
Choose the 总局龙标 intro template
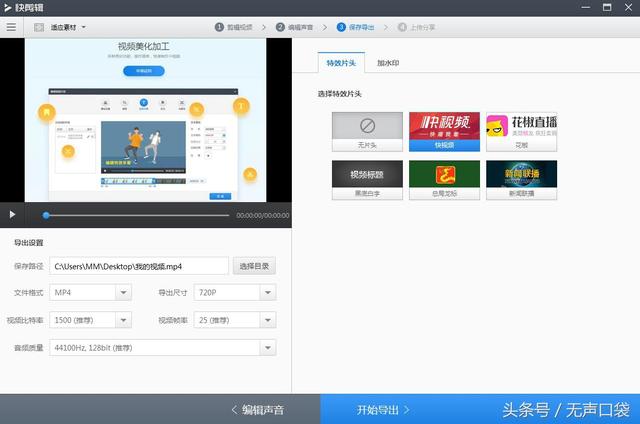(444, 179)
